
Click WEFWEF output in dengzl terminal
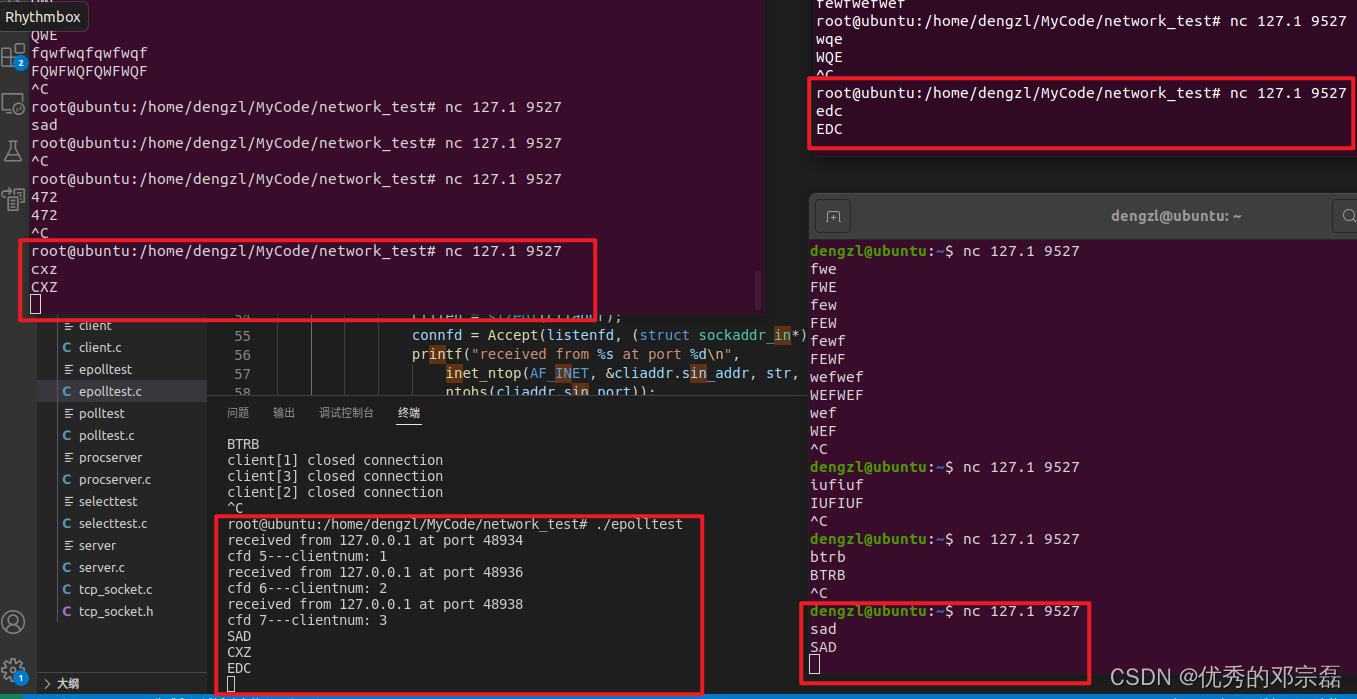[836, 395]
